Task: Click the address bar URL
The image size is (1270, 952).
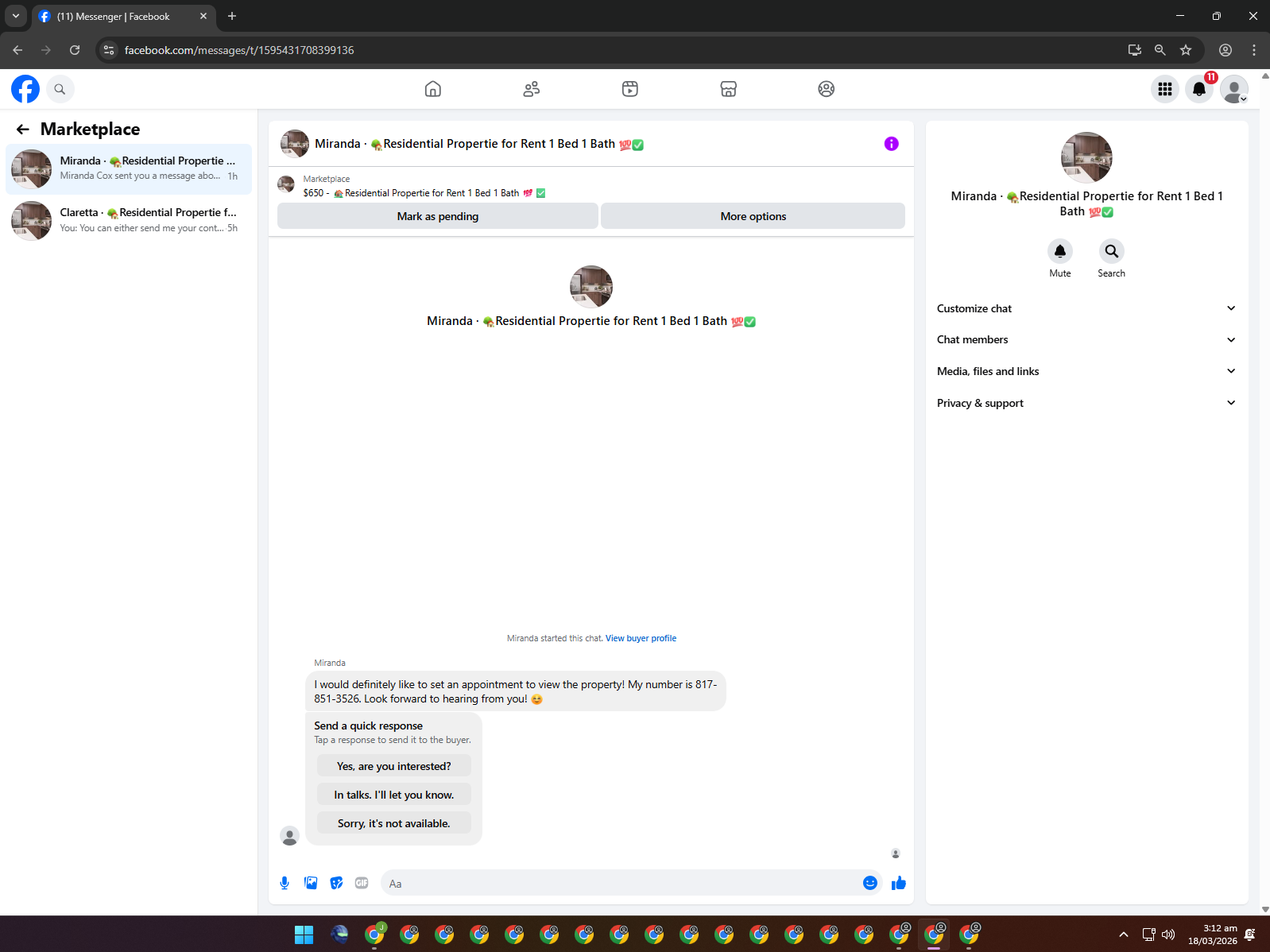Action: click(239, 50)
